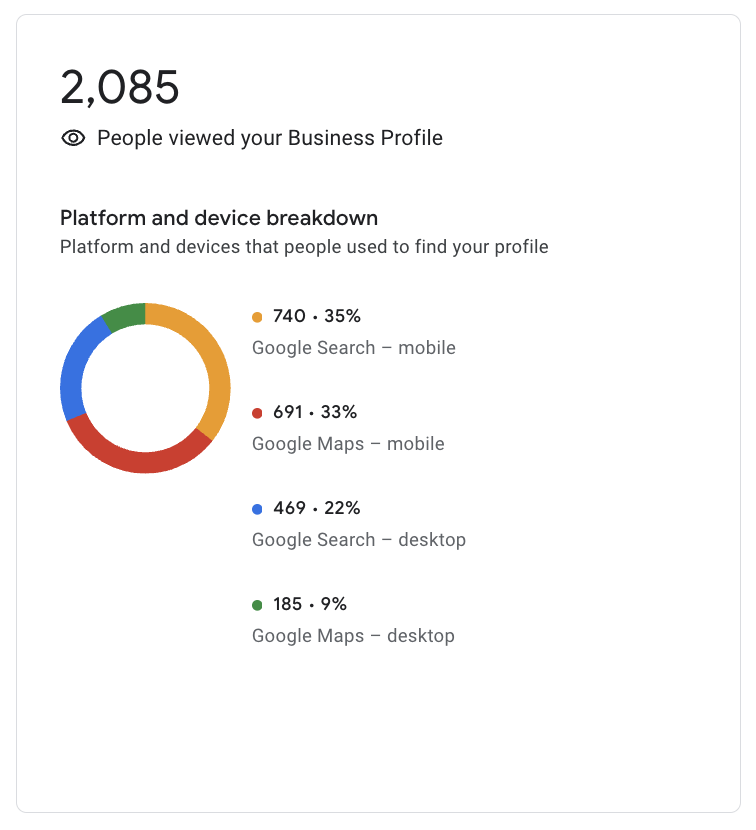Click the red legend dot for Maps mobile
The width and height of the screenshot is (756, 830).
click(x=257, y=413)
